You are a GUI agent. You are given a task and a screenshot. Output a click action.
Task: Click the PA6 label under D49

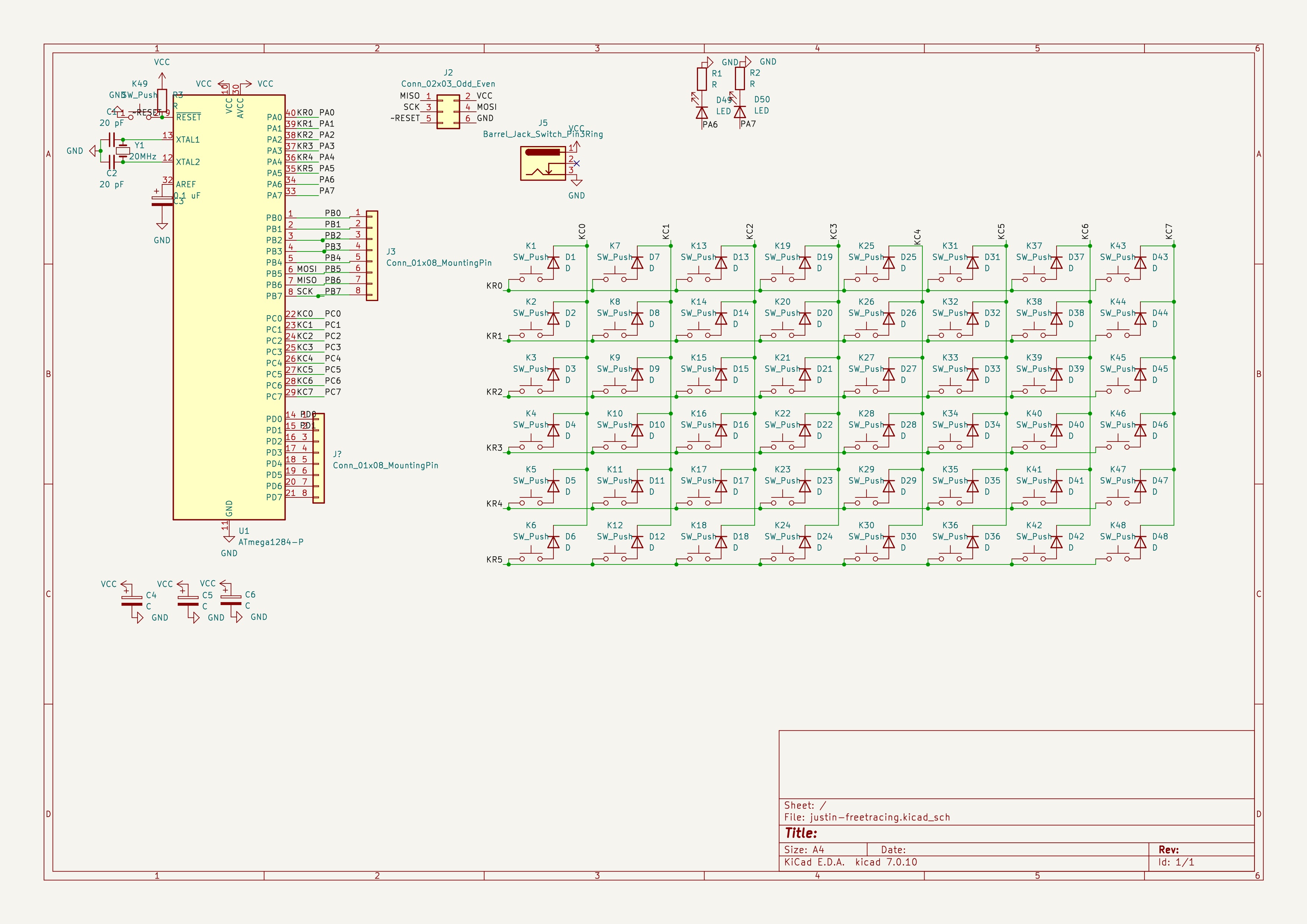point(710,124)
